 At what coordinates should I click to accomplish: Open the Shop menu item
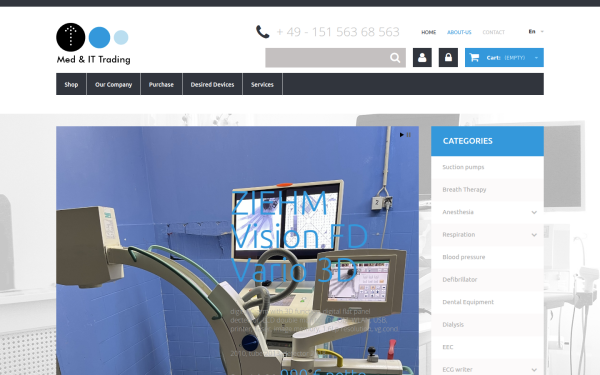tap(71, 84)
